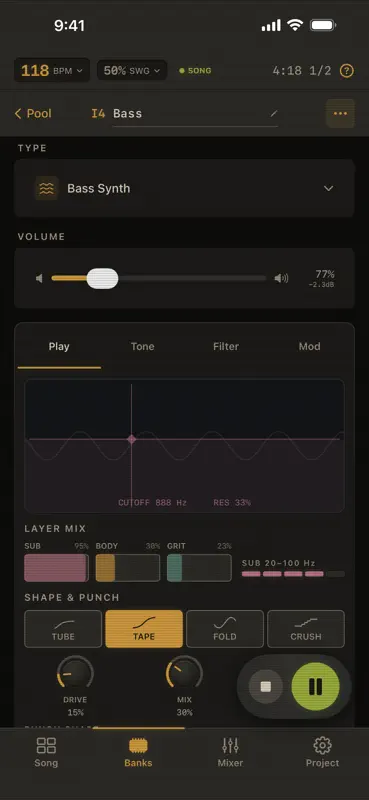Viewport: 369px width, 800px height.
Task: Open the 118 BPM tempo dropdown
Action: (52, 70)
